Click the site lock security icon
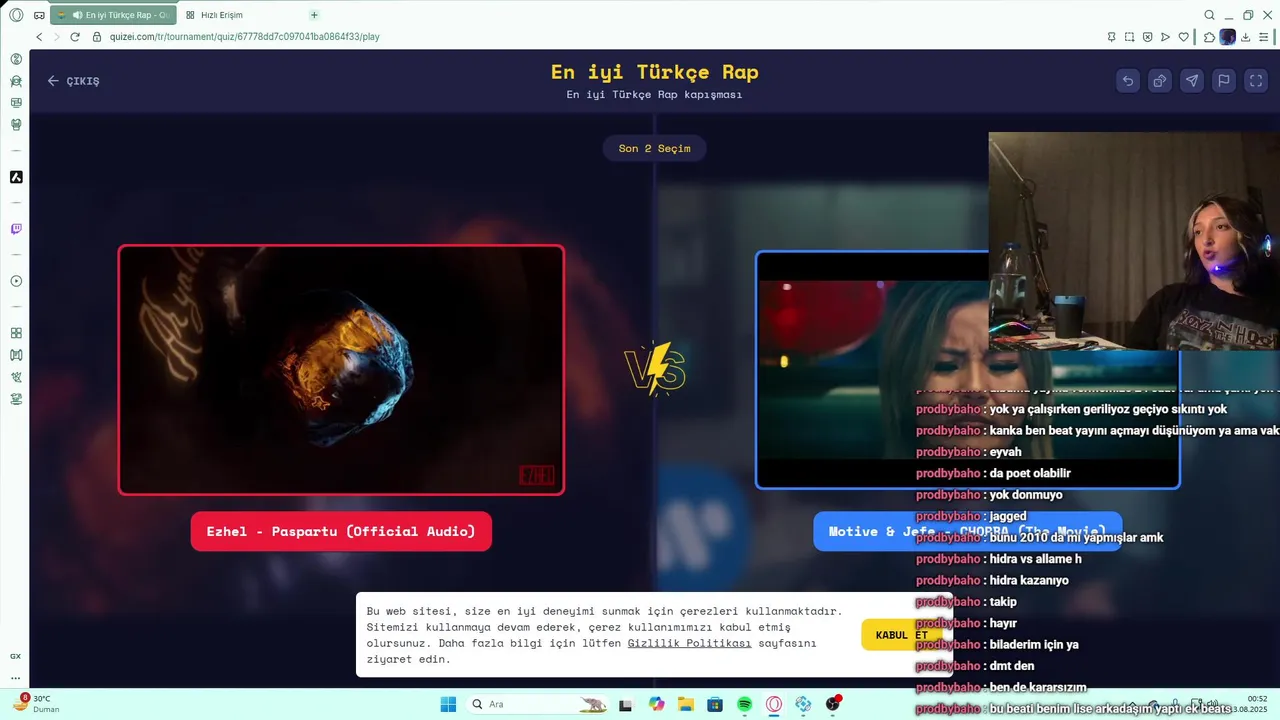The width and height of the screenshot is (1280, 720). tap(97, 37)
